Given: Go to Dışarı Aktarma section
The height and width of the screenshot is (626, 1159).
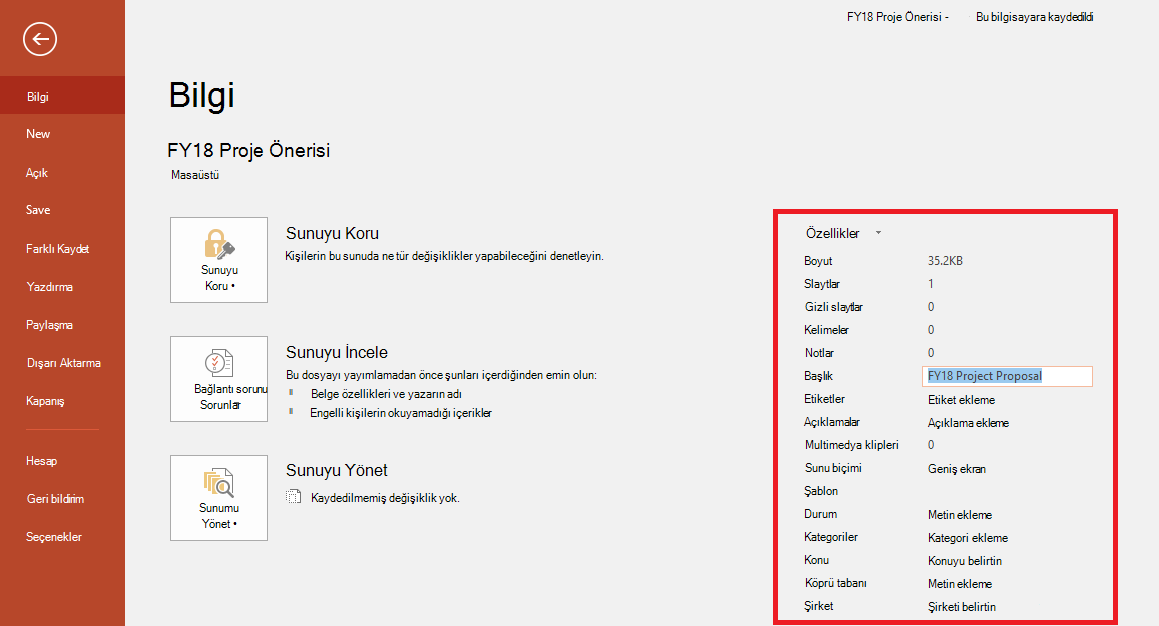Looking at the screenshot, I should pyautogui.click(x=62, y=363).
